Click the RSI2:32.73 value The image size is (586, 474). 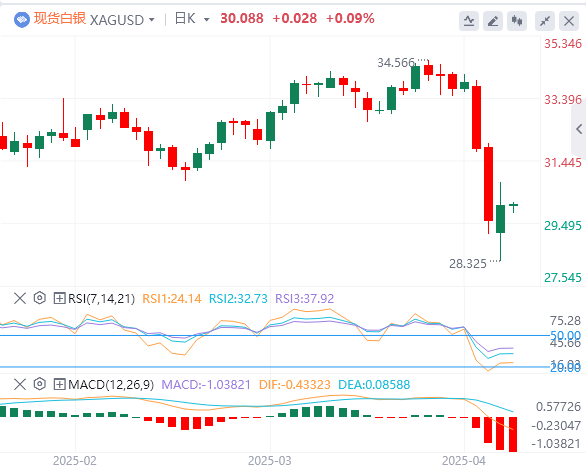[x=238, y=299]
